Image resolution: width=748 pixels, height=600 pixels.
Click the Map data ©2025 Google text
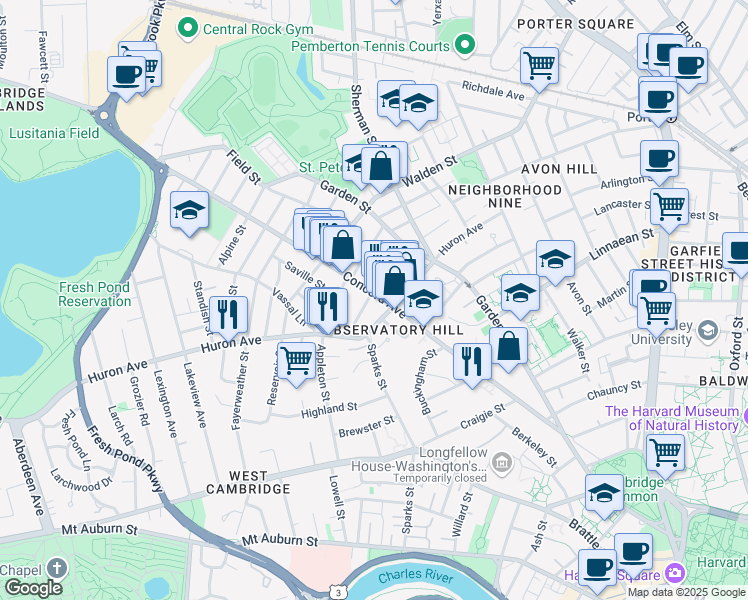click(x=685, y=592)
